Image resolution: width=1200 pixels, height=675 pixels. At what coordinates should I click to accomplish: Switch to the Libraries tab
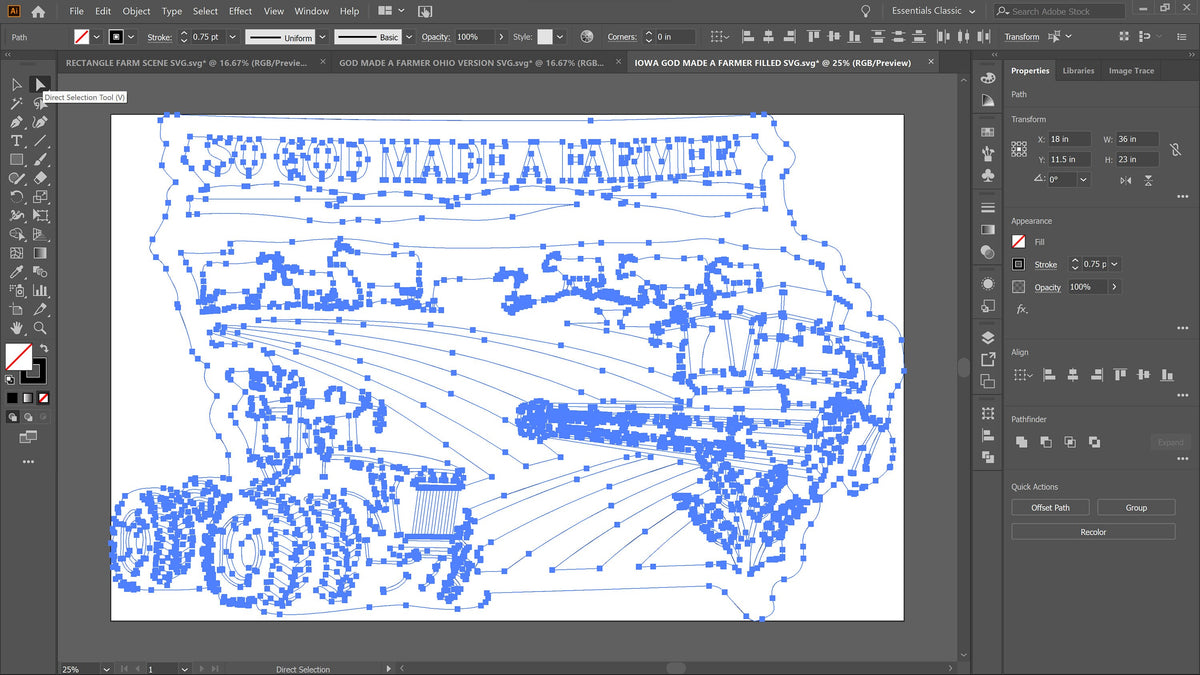point(1078,71)
